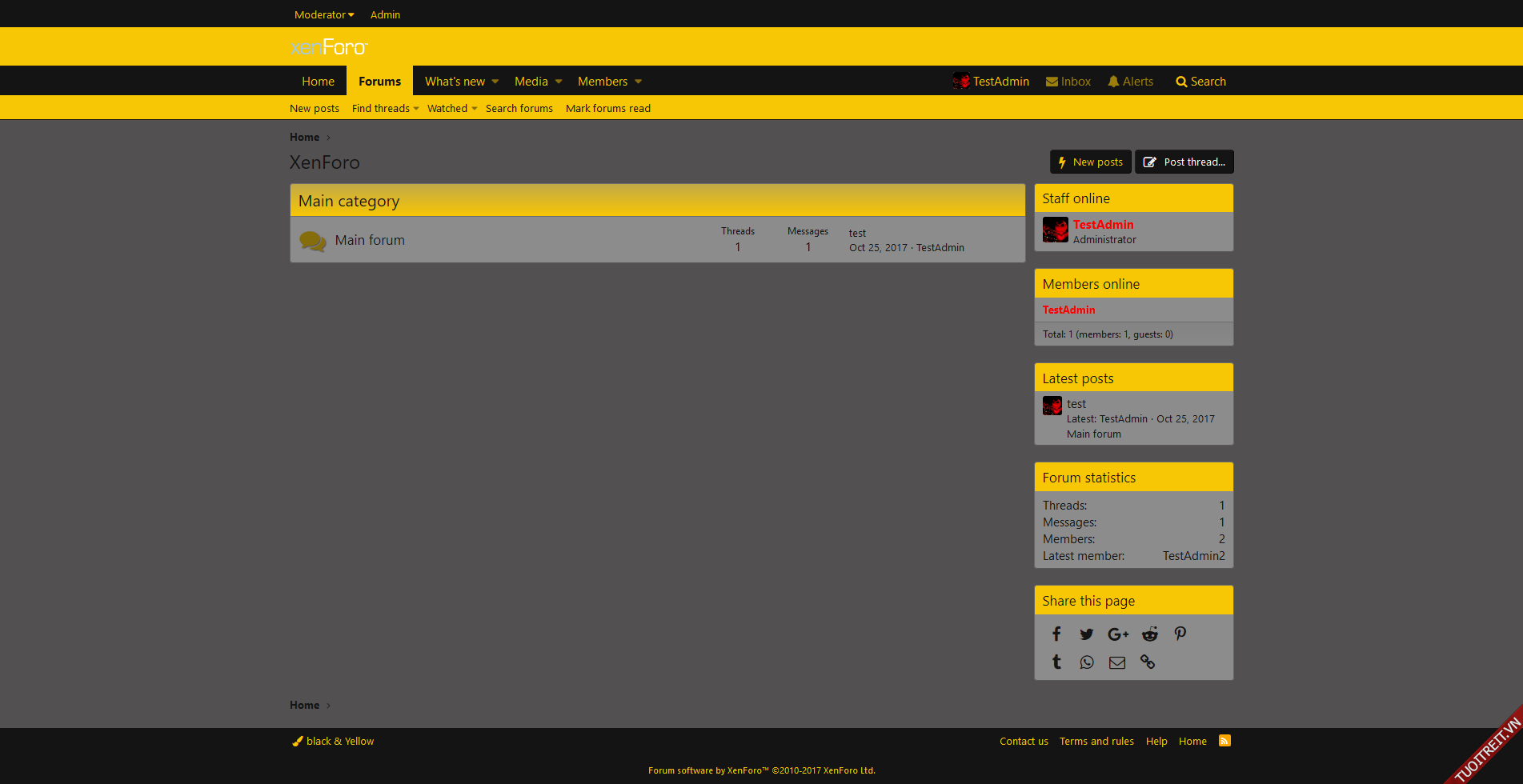The width and height of the screenshot is (1523, 784).
Task: Open TestAdmin in Members online list
Action: click(x=1068, y=310)
